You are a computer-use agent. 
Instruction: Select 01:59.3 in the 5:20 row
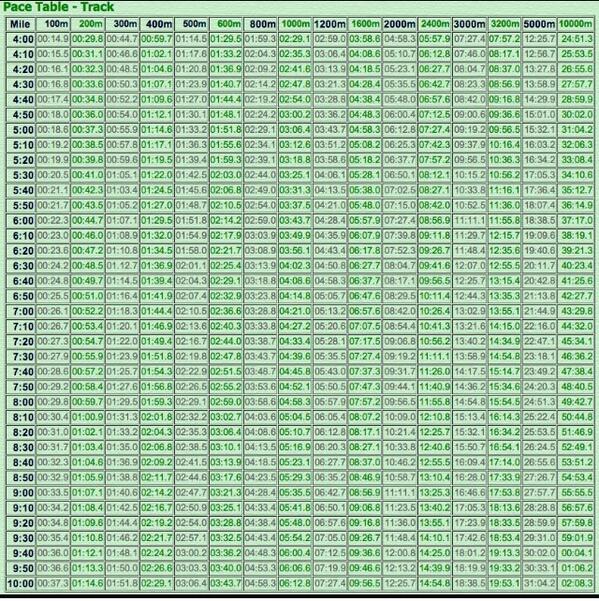226,160
